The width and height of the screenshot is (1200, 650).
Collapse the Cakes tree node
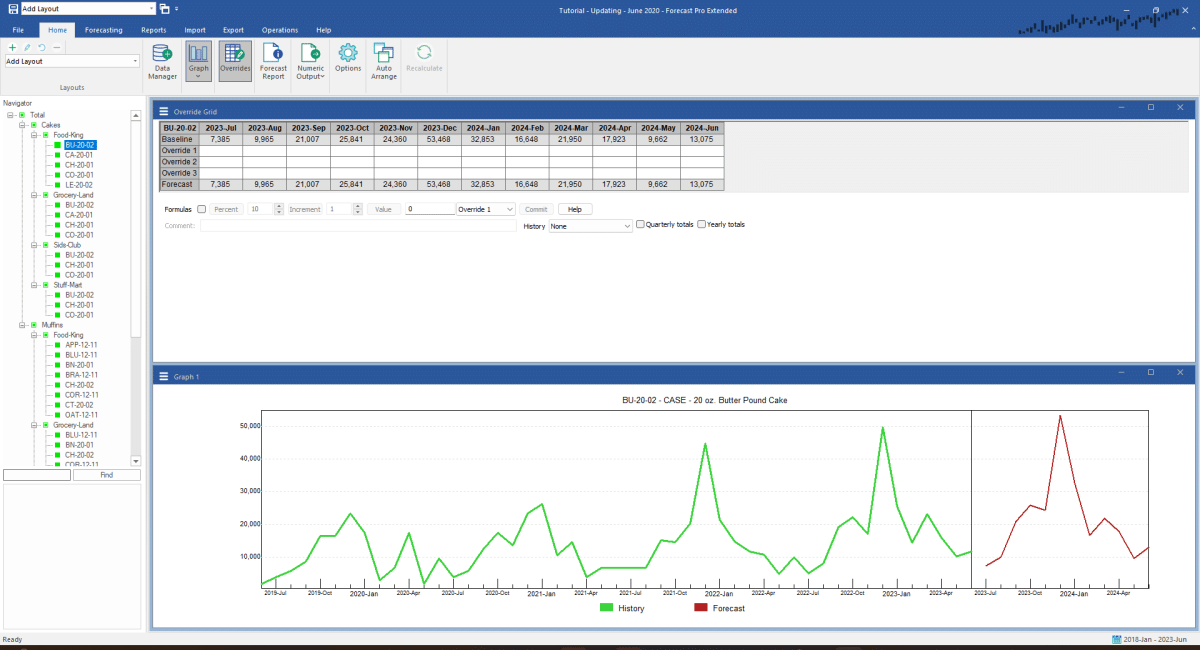(22, 125)
